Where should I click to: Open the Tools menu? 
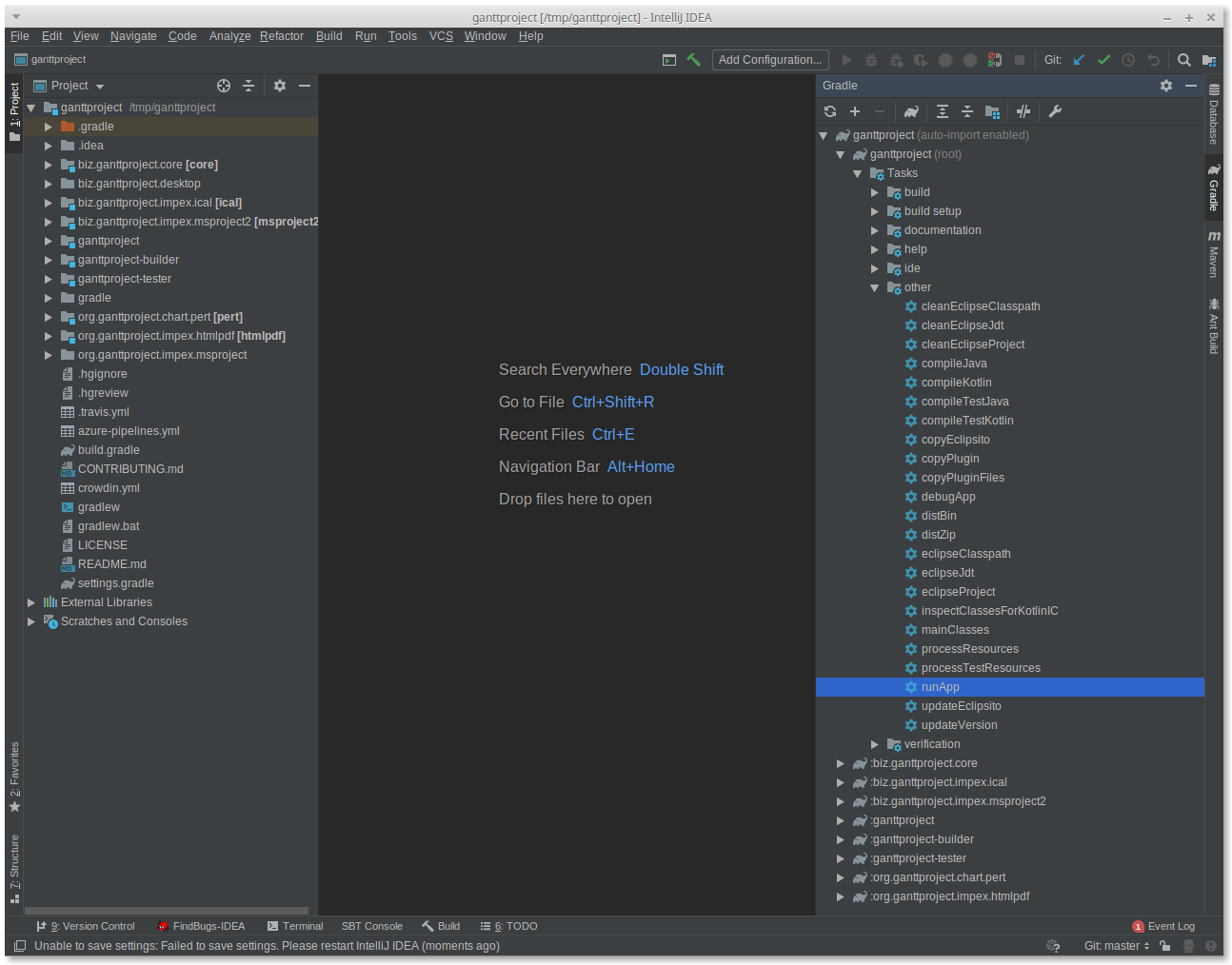pyautogui.click(x=403, y=36)
